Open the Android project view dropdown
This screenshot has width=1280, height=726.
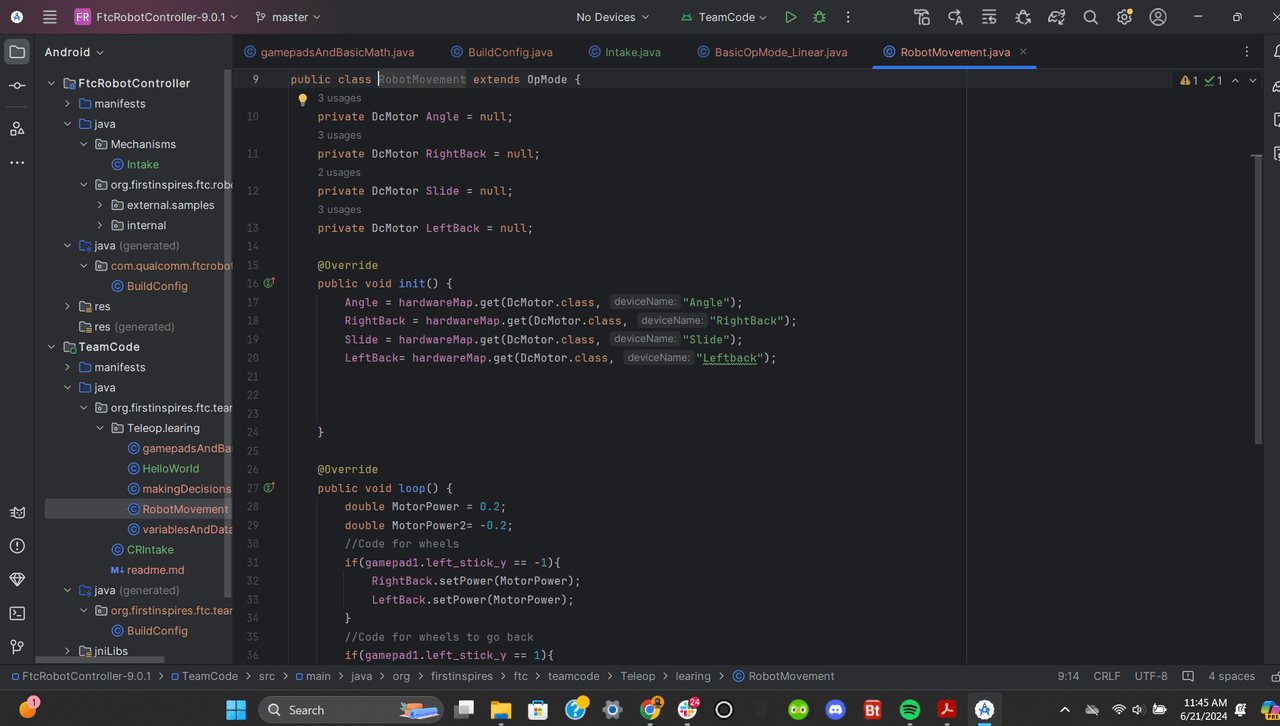pyautogui.click(x=74, y=52)
